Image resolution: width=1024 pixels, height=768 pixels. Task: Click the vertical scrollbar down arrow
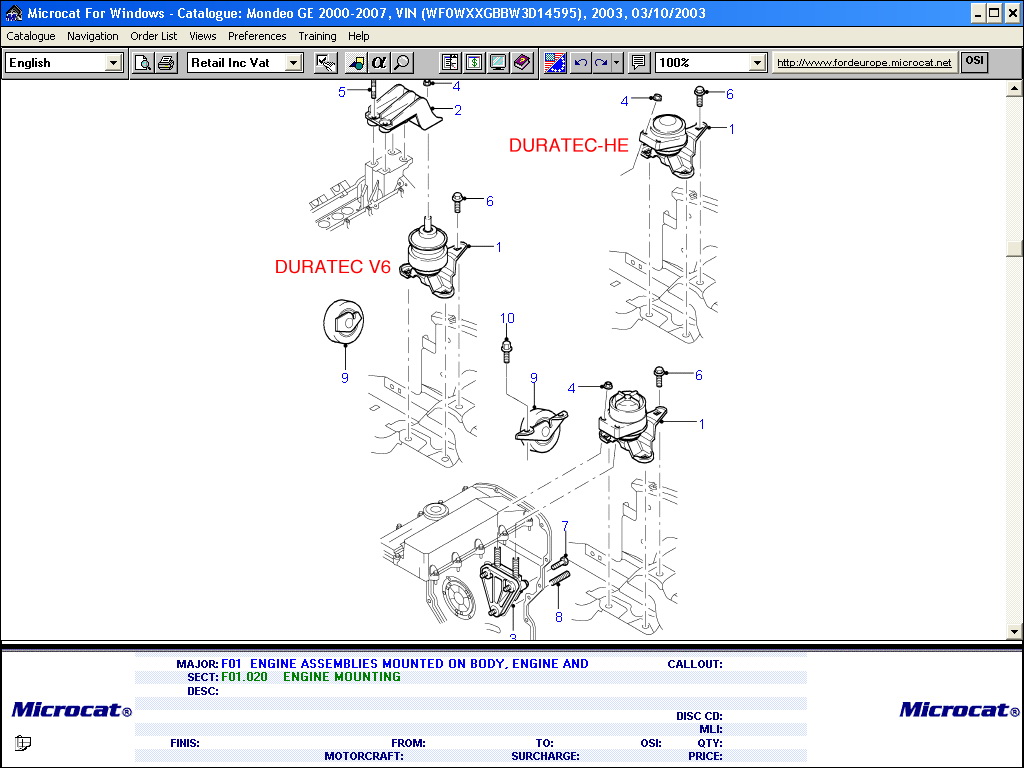(x=1015, y=632)
